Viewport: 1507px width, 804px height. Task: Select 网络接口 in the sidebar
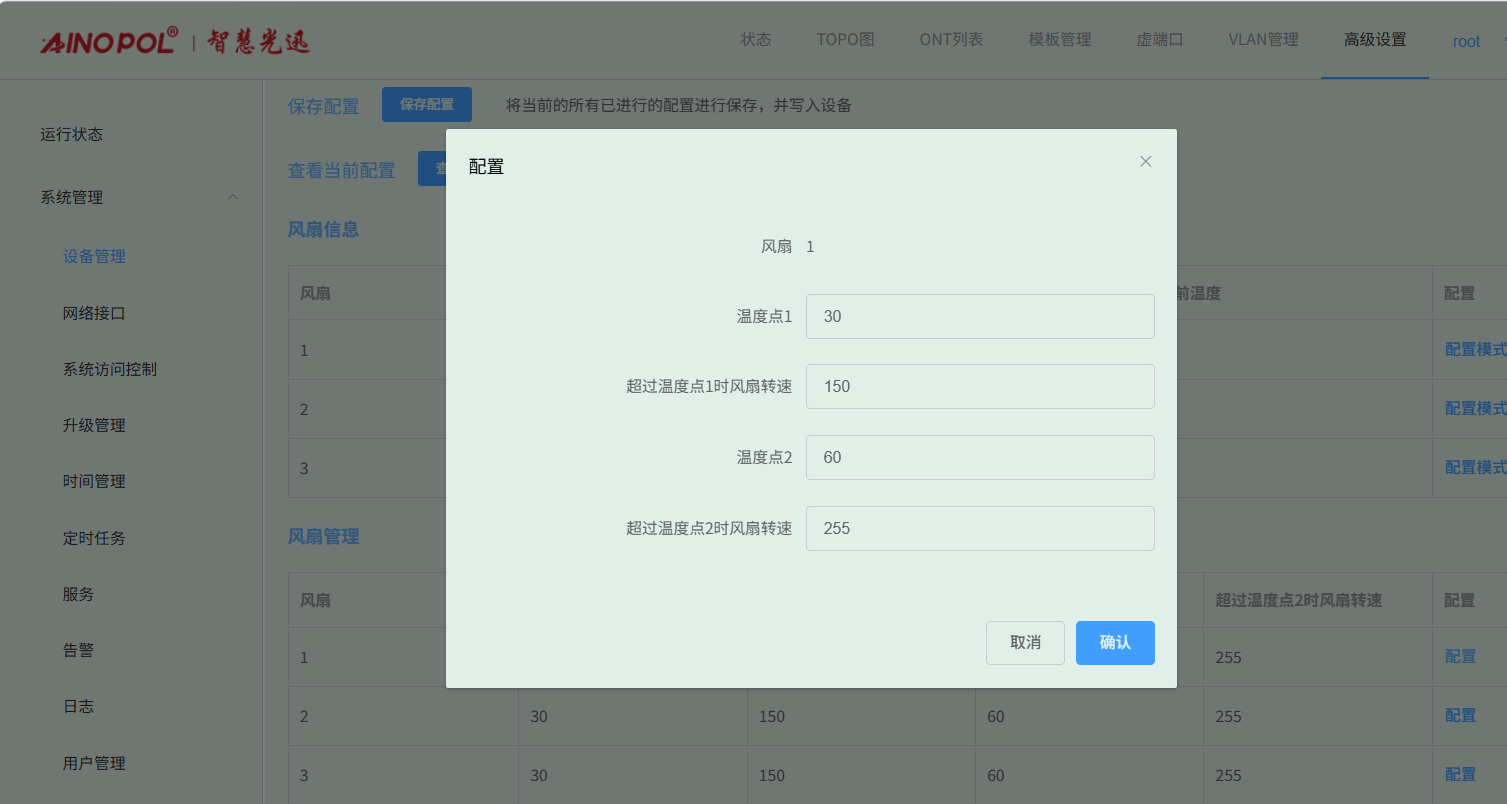click(x=94, y=314)
